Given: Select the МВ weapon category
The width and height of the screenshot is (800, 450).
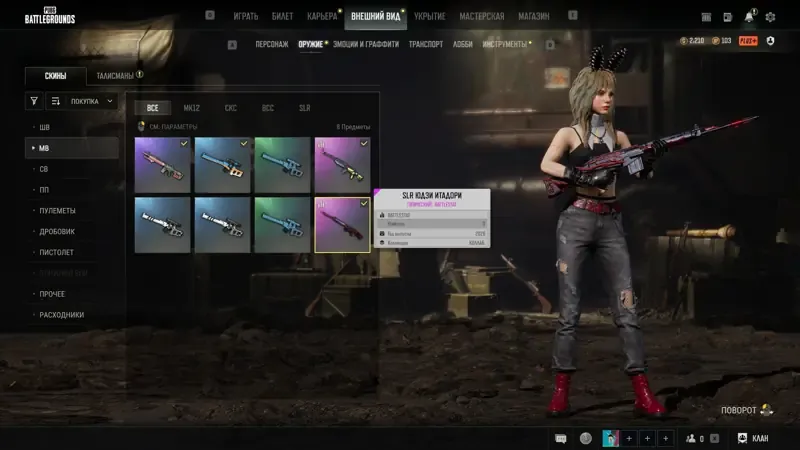Looking at the screenshot, I should [x=72, y=148].
